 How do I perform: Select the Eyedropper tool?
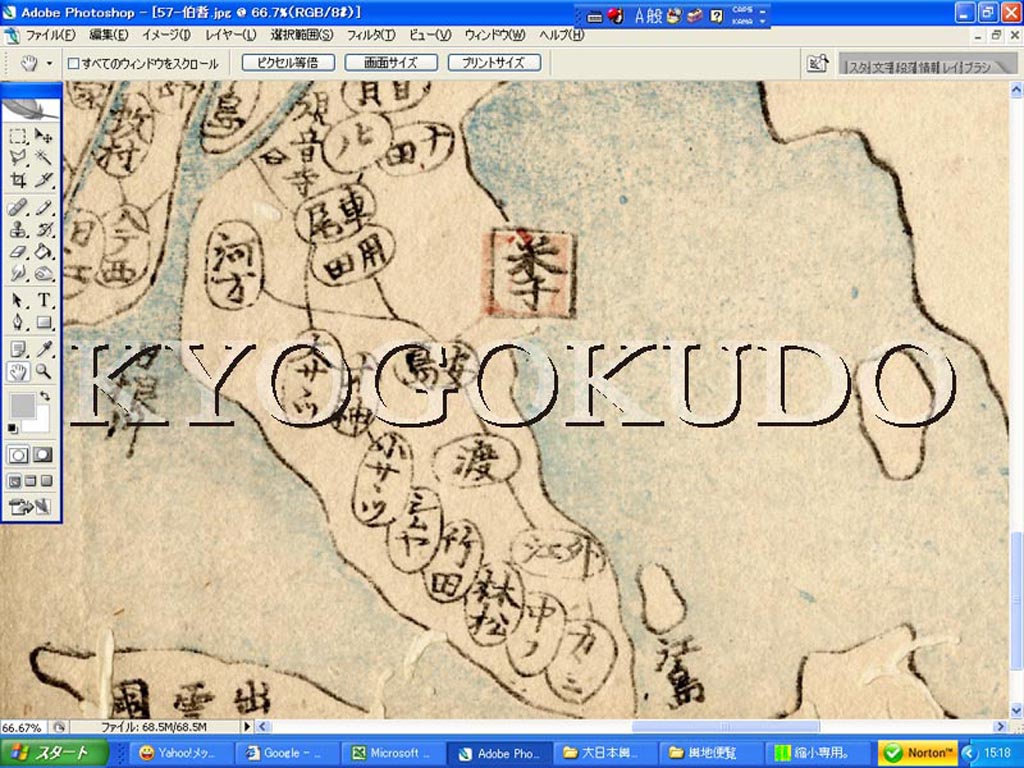43,349
